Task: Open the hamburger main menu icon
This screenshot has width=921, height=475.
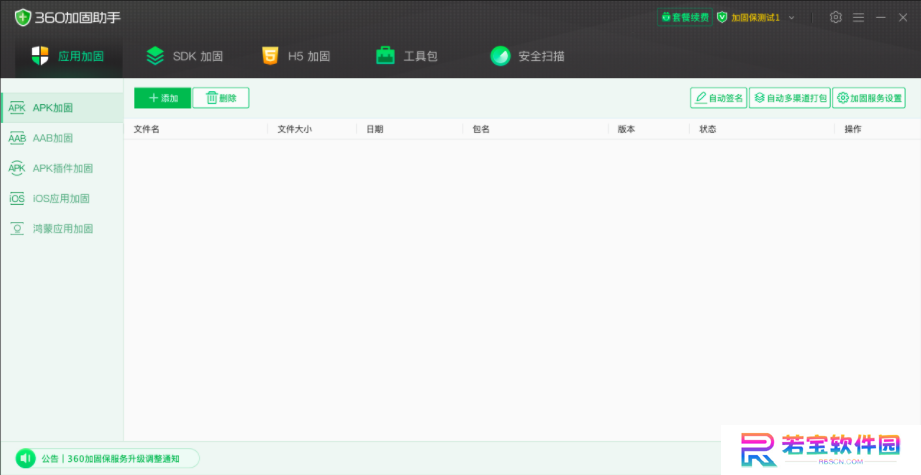Action: point(858,18)
